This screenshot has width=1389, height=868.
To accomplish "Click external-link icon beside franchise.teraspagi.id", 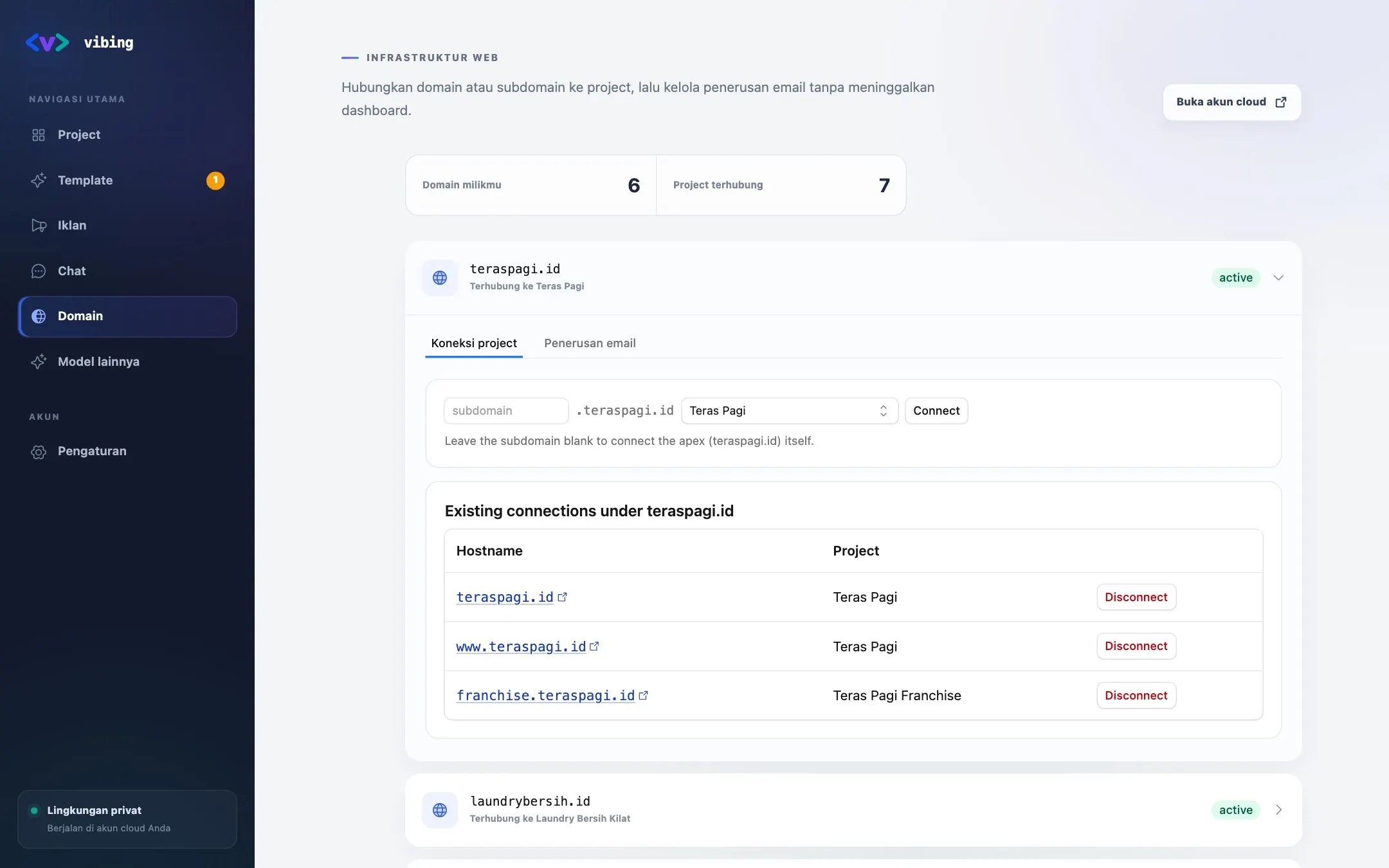I will point(643,696).
